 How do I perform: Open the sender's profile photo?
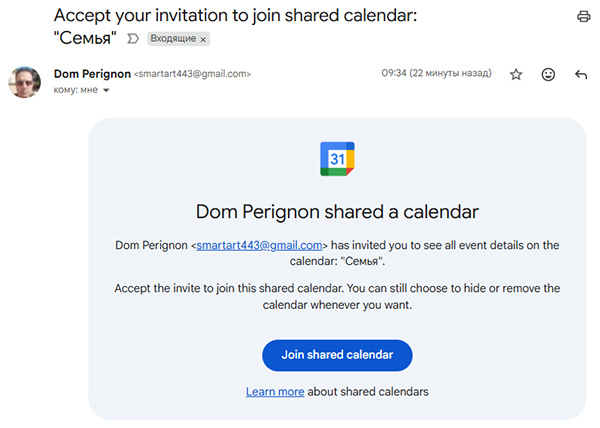pos(25,82)
